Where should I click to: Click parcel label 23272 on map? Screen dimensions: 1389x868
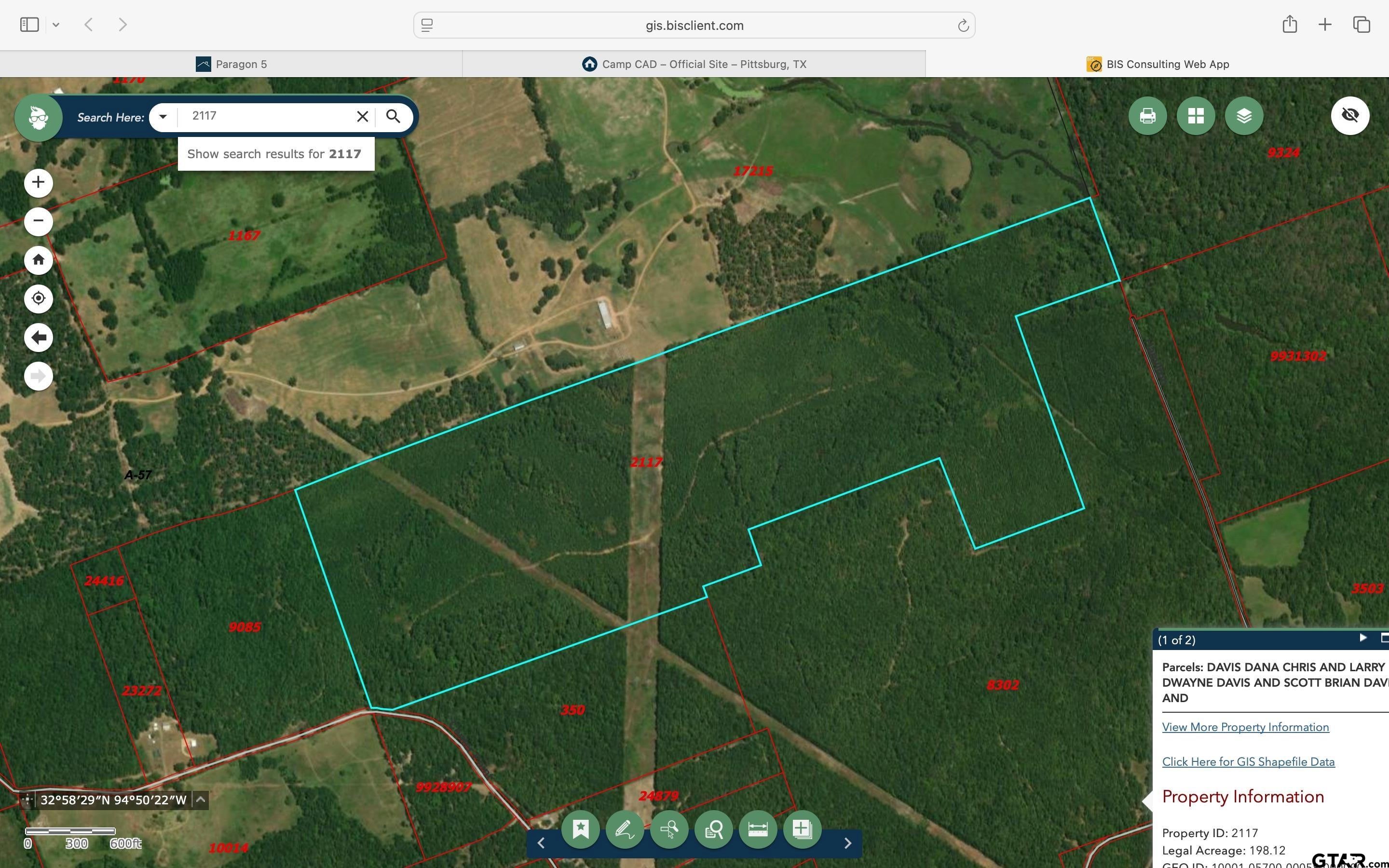coord(142,691)
